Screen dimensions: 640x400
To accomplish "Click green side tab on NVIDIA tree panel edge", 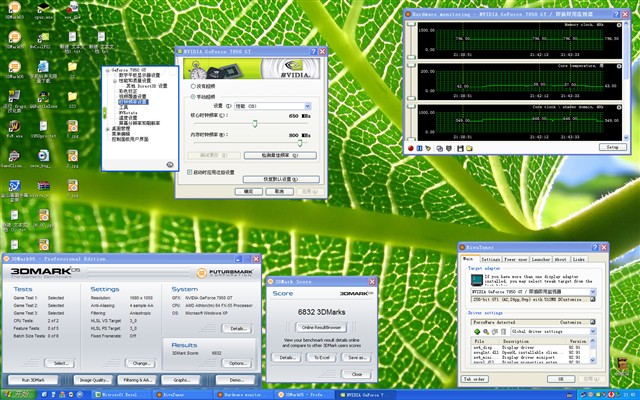I will (x=104, y=113).
